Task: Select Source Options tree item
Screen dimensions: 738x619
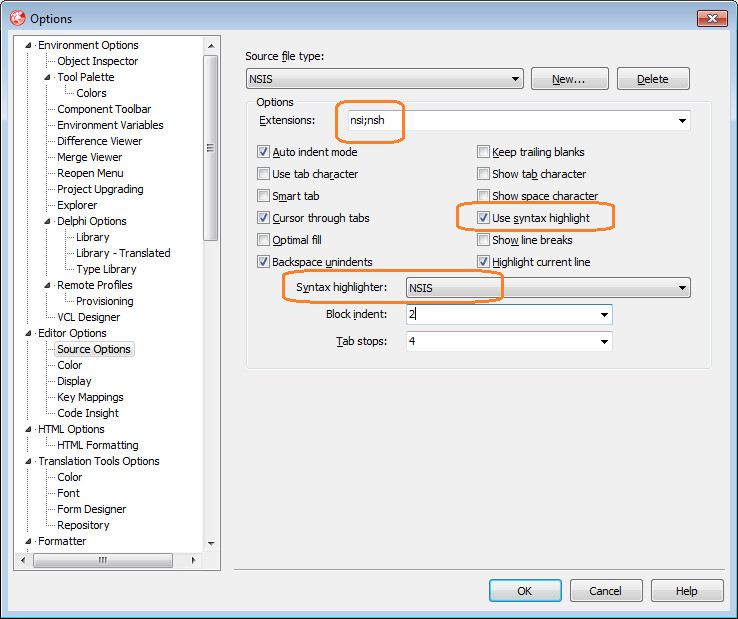Action: click(94, 349)
